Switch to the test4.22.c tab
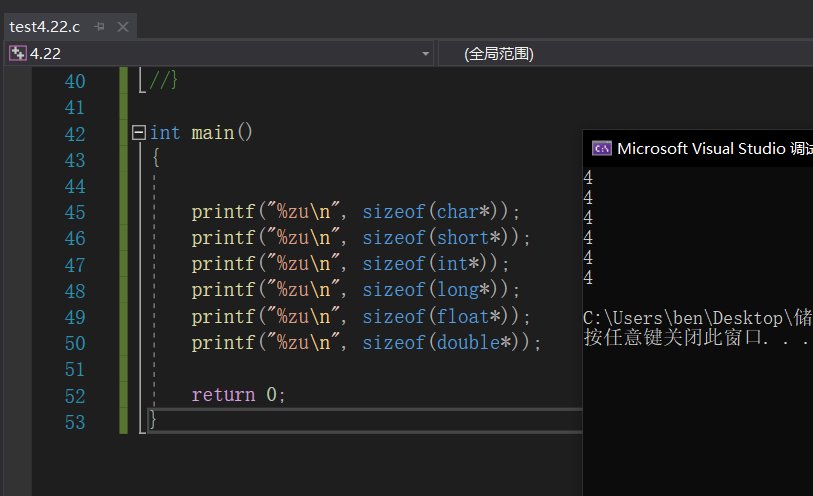Screen dimensions: 813x496 [x=44, y=27]
